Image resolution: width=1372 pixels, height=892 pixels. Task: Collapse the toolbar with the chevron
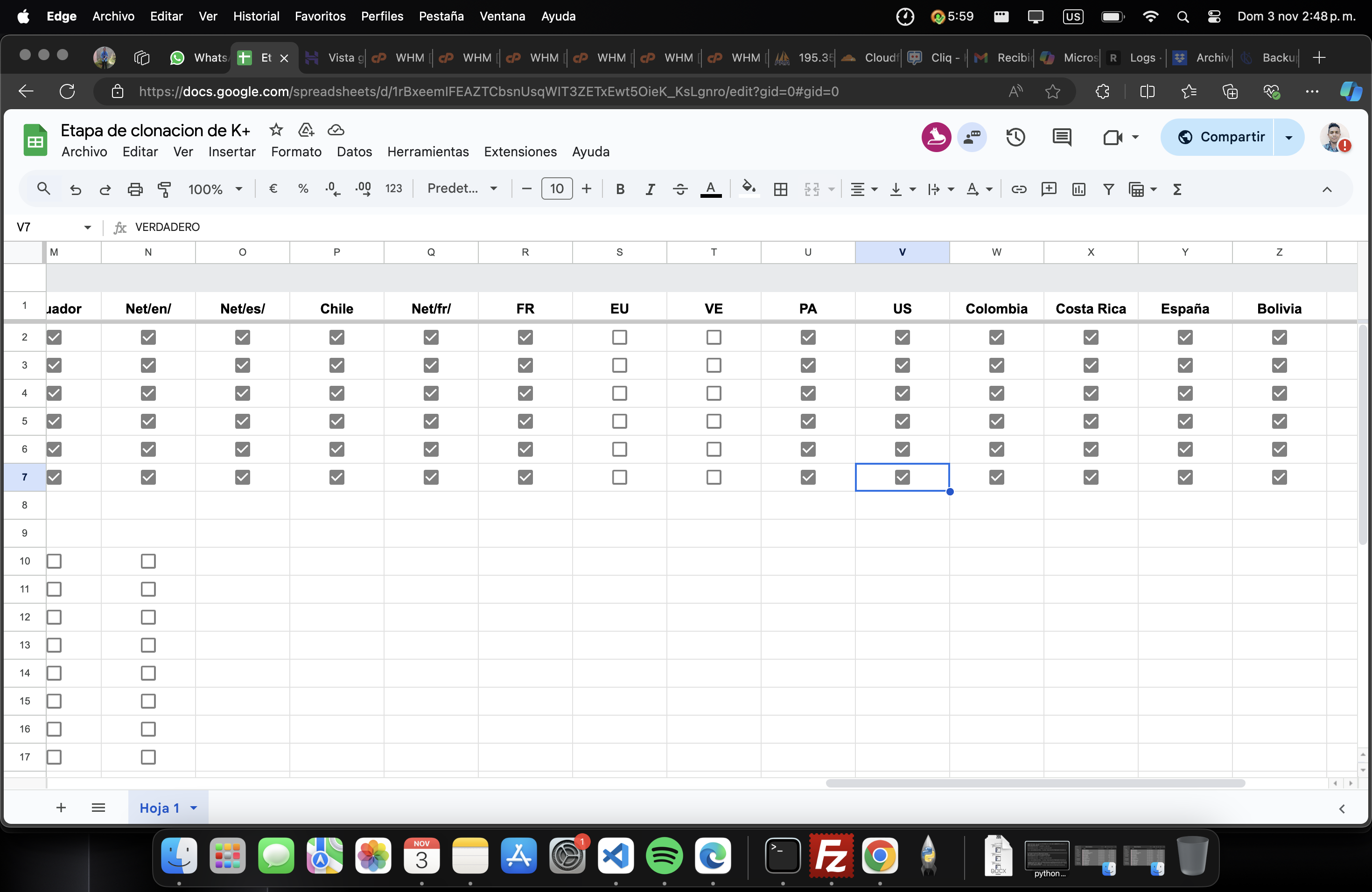click(1326, 189)
